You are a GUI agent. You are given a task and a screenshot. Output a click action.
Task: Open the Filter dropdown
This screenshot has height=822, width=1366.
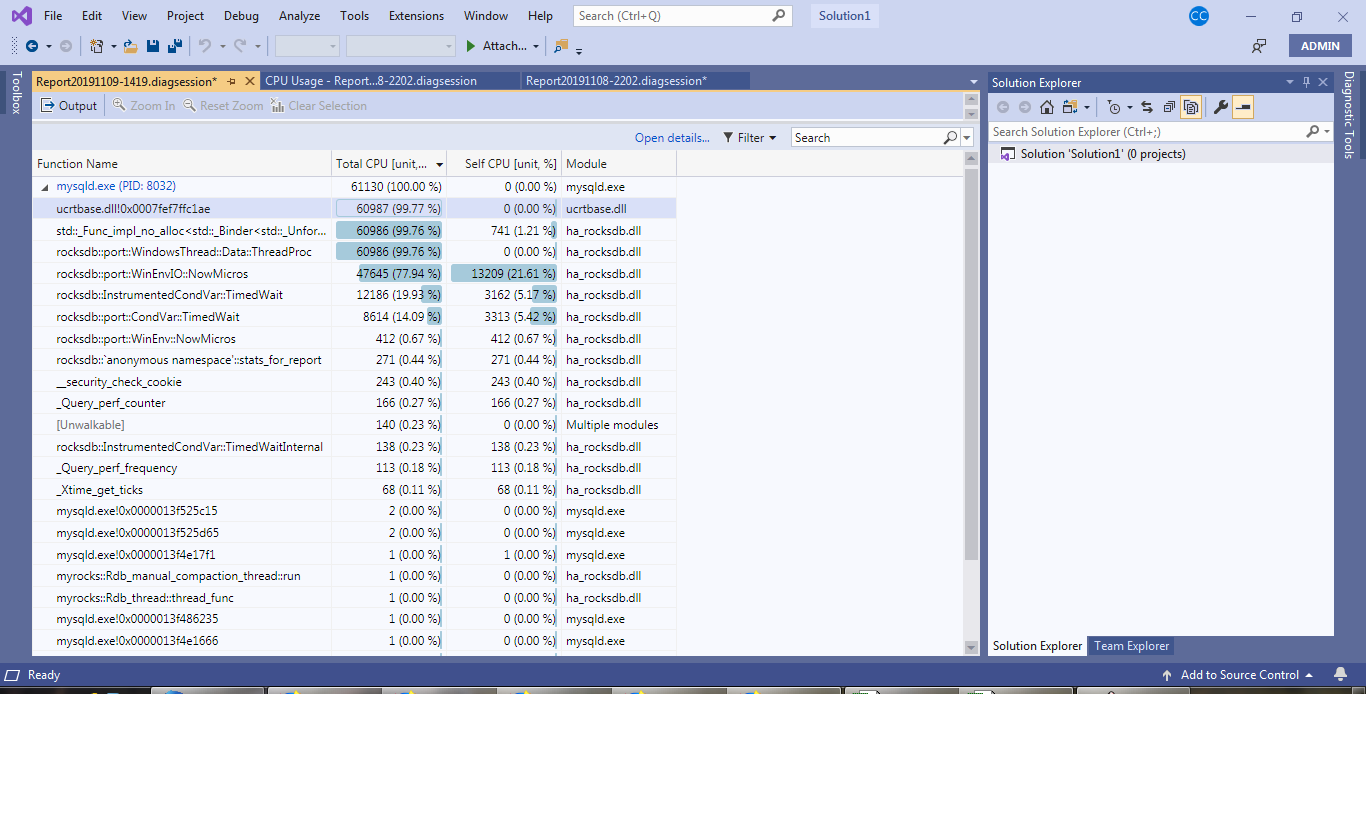[x=750, y=138]
